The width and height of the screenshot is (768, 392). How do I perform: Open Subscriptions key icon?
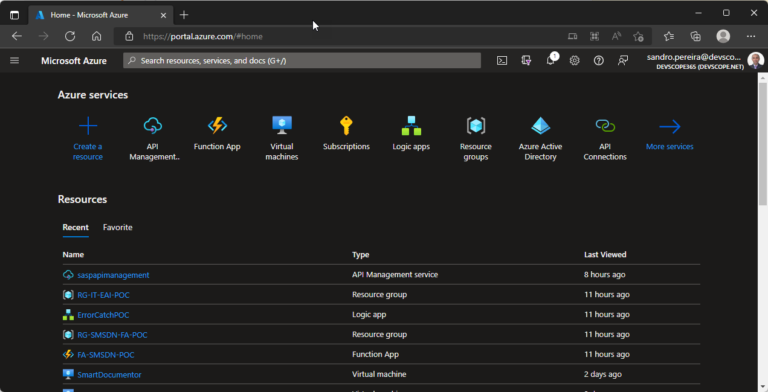pyautogui.click(x=346, y=126)
